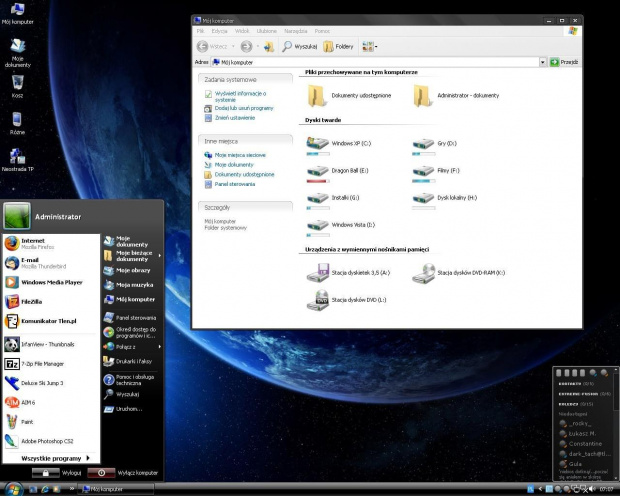620x496 pixels.
Task: Launch Mozilla Thunderbird E-mail entry
Action: [x=51, y=263]
